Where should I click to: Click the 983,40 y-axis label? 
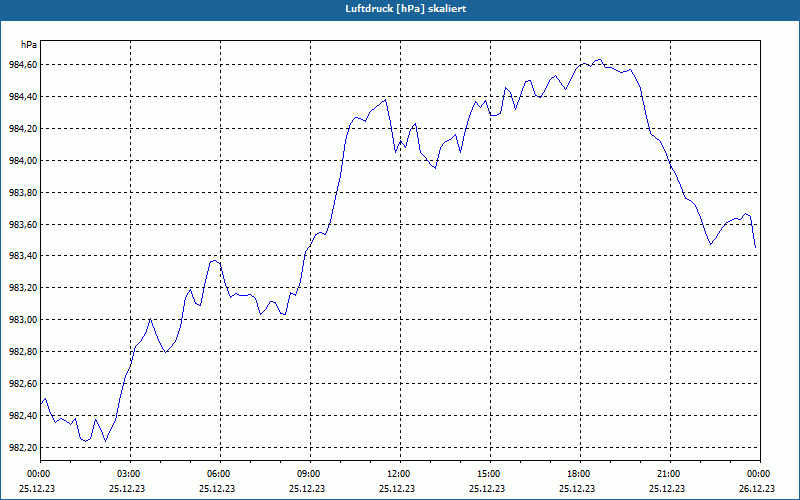click(23, 256)
